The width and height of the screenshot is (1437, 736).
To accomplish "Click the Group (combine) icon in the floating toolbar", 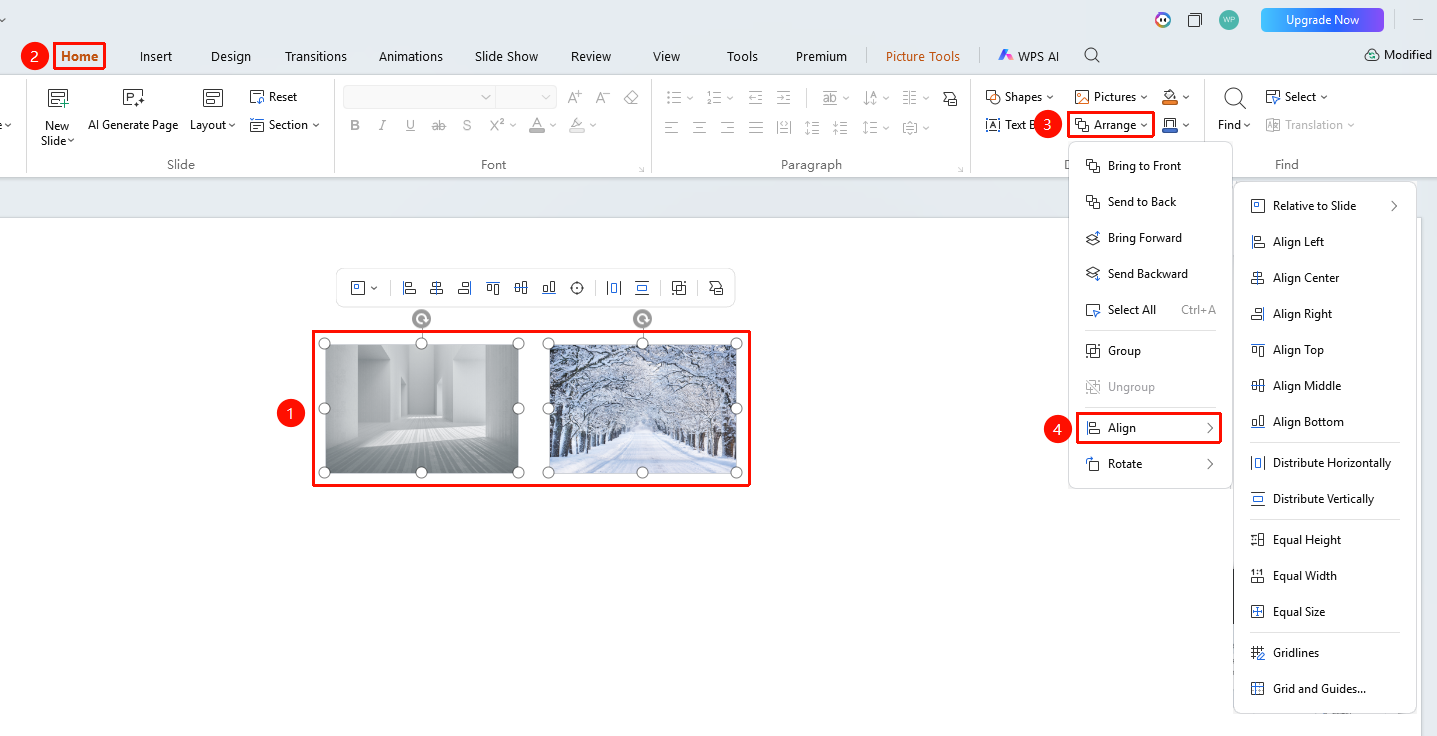I will coord(679,288).
